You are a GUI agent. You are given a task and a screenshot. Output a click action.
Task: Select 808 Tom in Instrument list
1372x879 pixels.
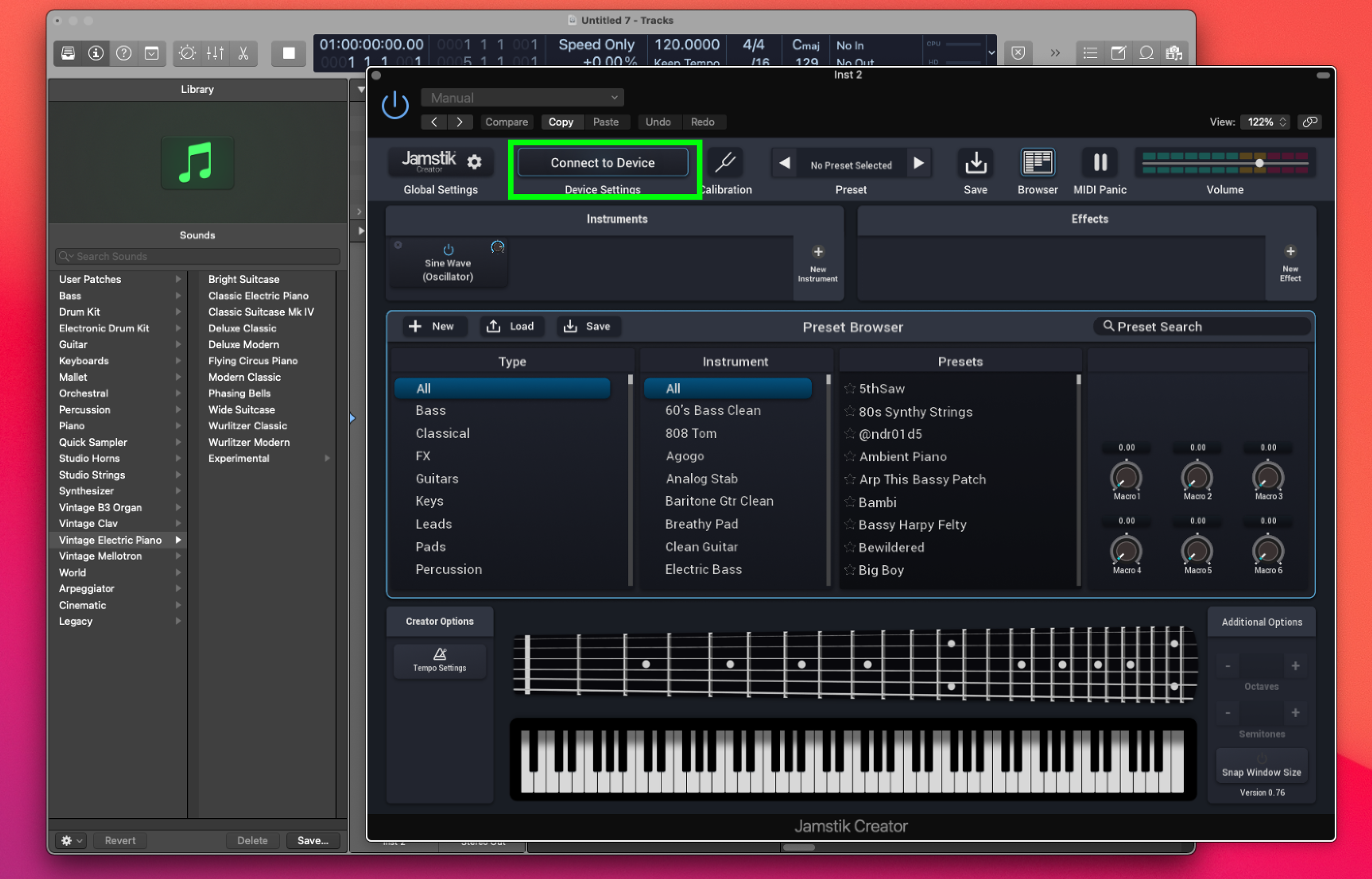[x=691, y=433]
